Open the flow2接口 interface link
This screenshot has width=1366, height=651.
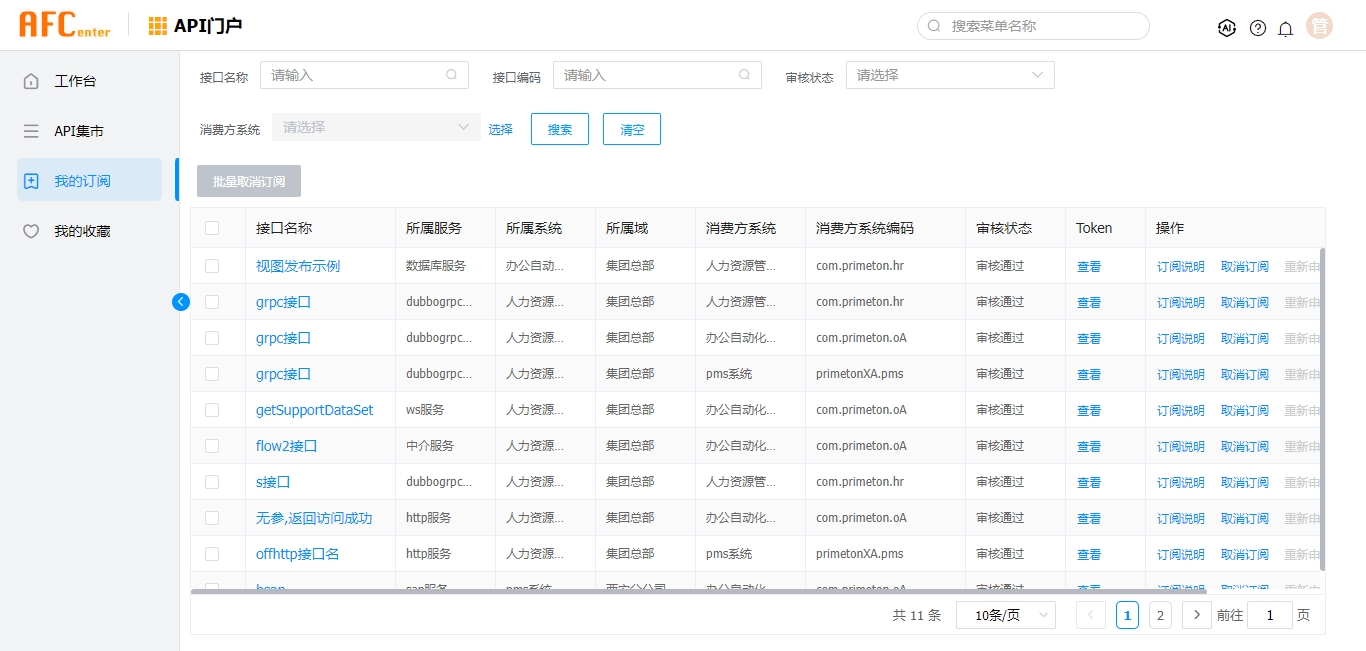286,446
